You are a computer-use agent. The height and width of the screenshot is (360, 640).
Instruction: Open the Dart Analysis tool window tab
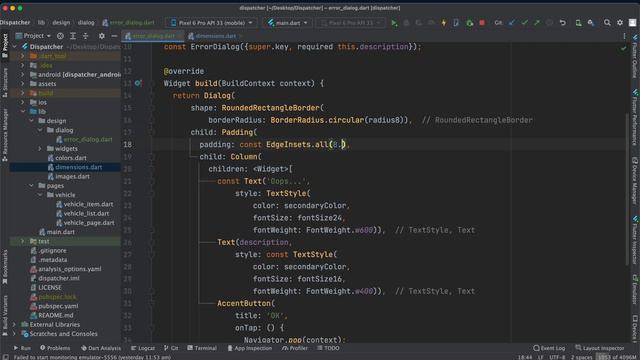(x=101, y=348)
